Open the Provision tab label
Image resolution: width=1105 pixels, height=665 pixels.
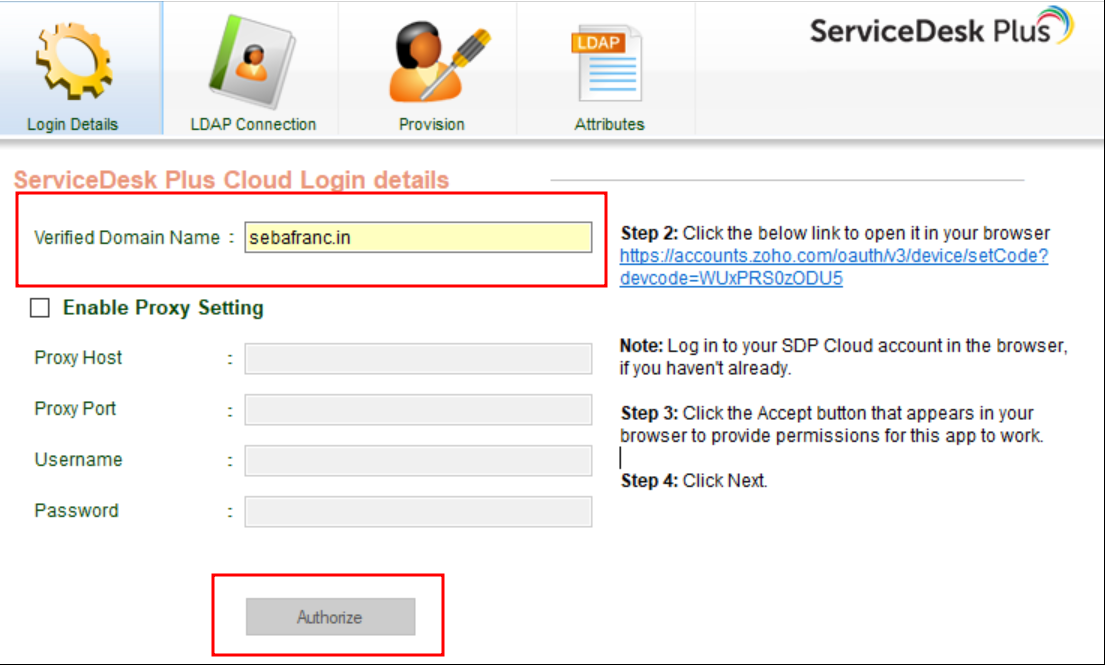tap(431, 124)
